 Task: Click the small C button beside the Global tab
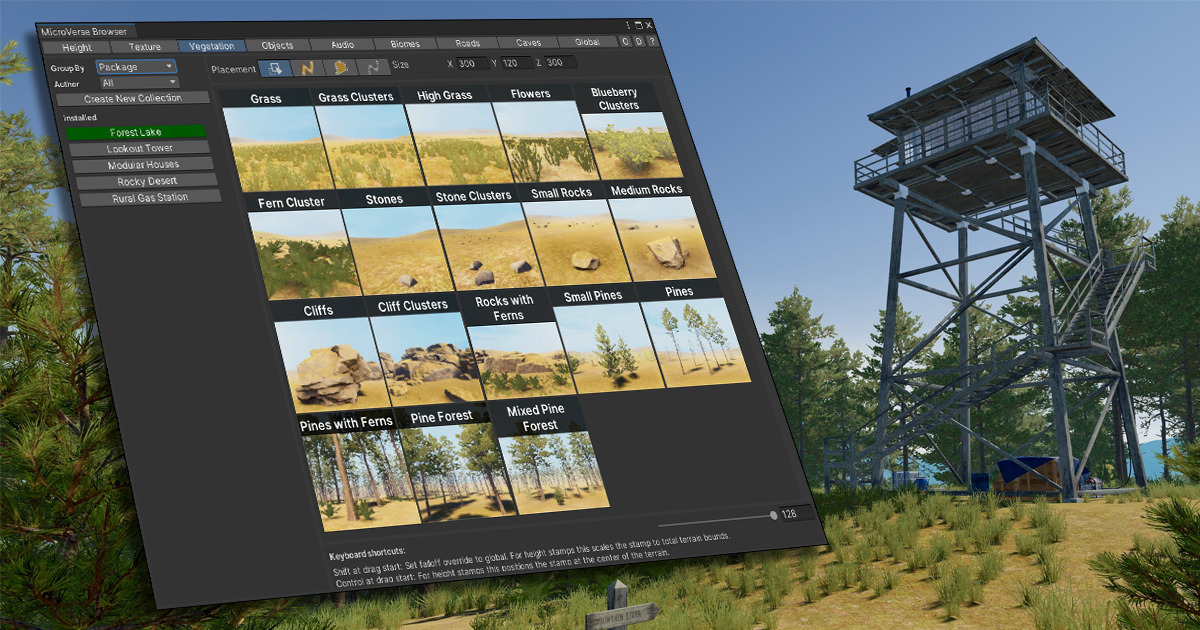[x=626, y=42]
